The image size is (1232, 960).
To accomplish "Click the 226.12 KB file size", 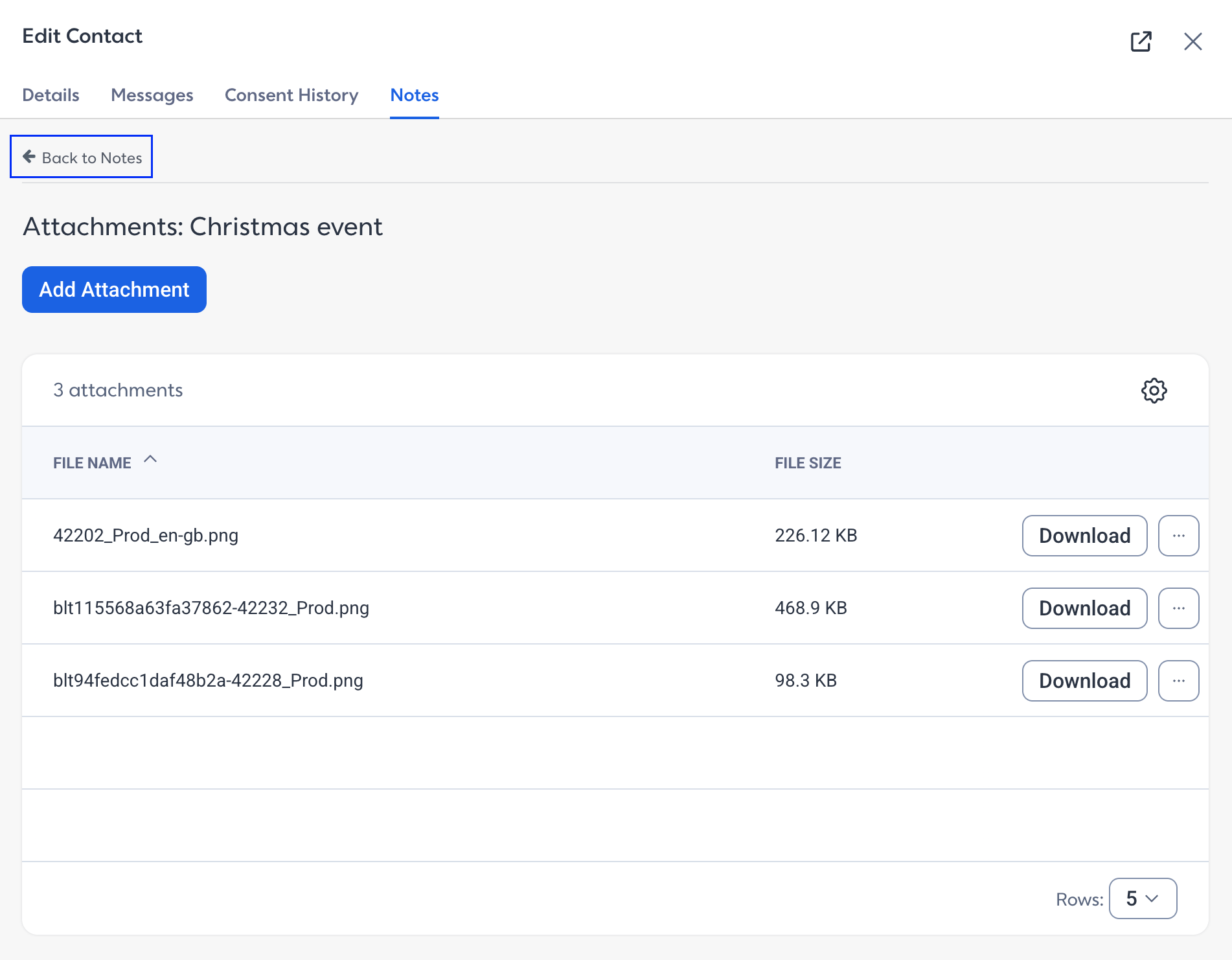I will point(816,536).
